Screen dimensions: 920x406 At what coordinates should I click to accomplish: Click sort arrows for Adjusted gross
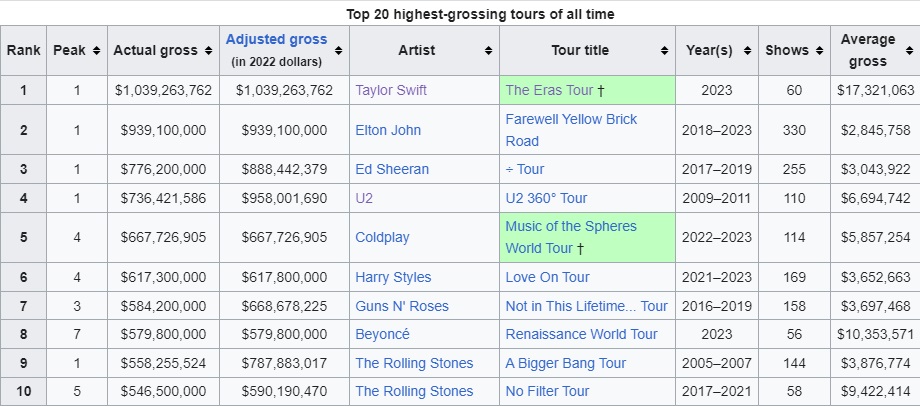click(x=339, y=51)
